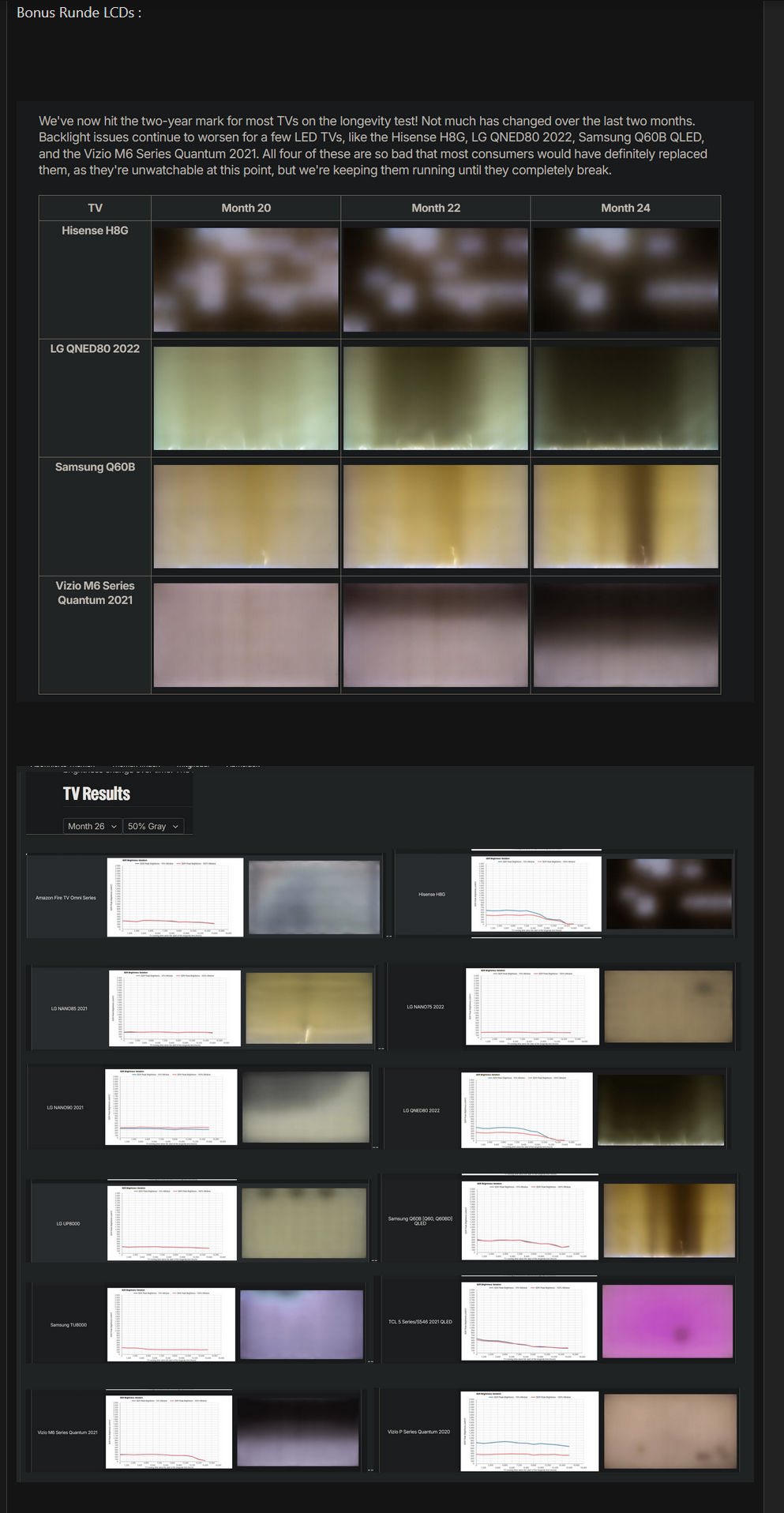Click the Bonus Runde LCDs heading text
The width and height of the screenshot is (784, 1513).
tap(79, 13)
